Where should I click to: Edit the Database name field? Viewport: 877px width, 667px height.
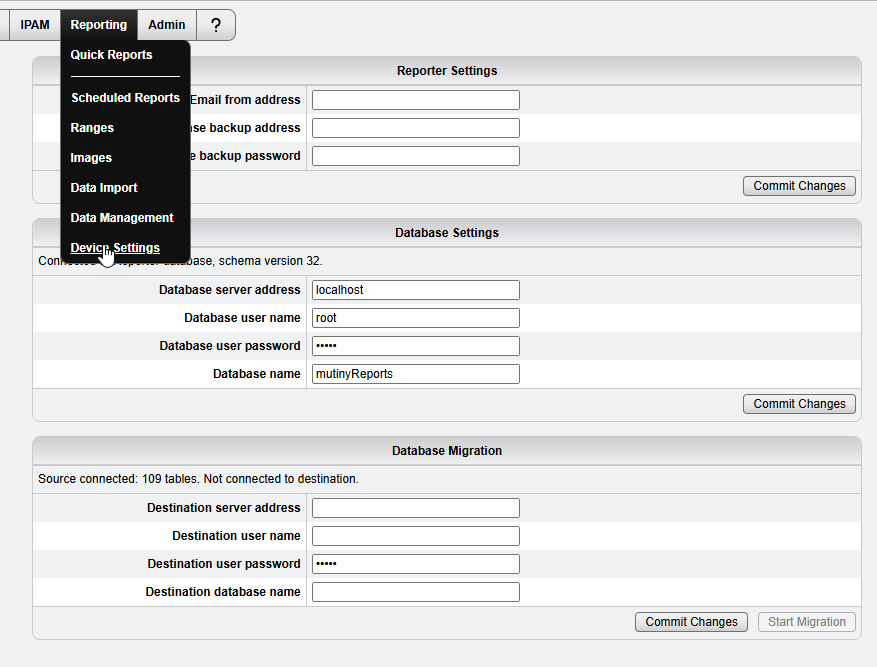(416, 374)
